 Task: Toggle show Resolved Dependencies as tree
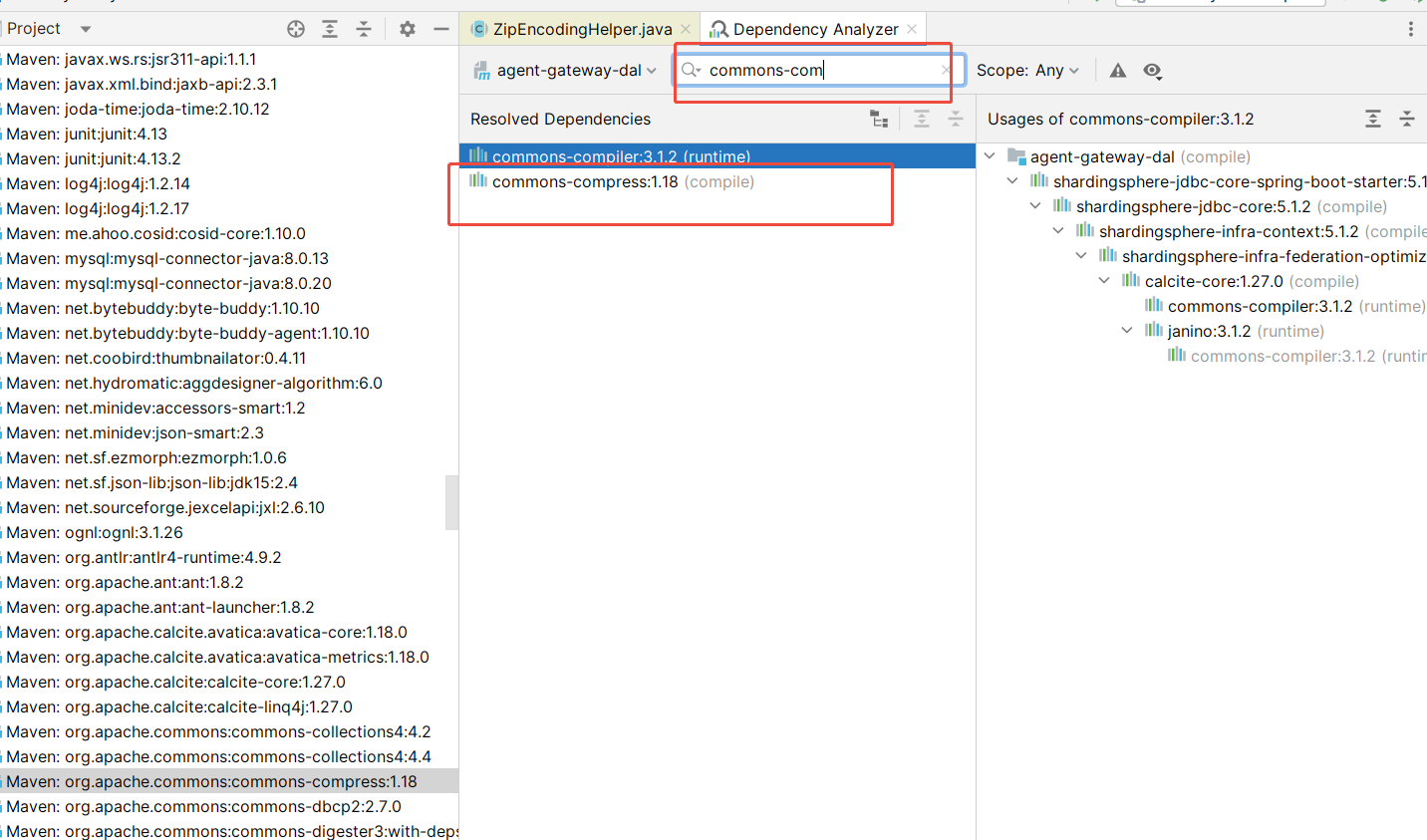coord(879,119)
